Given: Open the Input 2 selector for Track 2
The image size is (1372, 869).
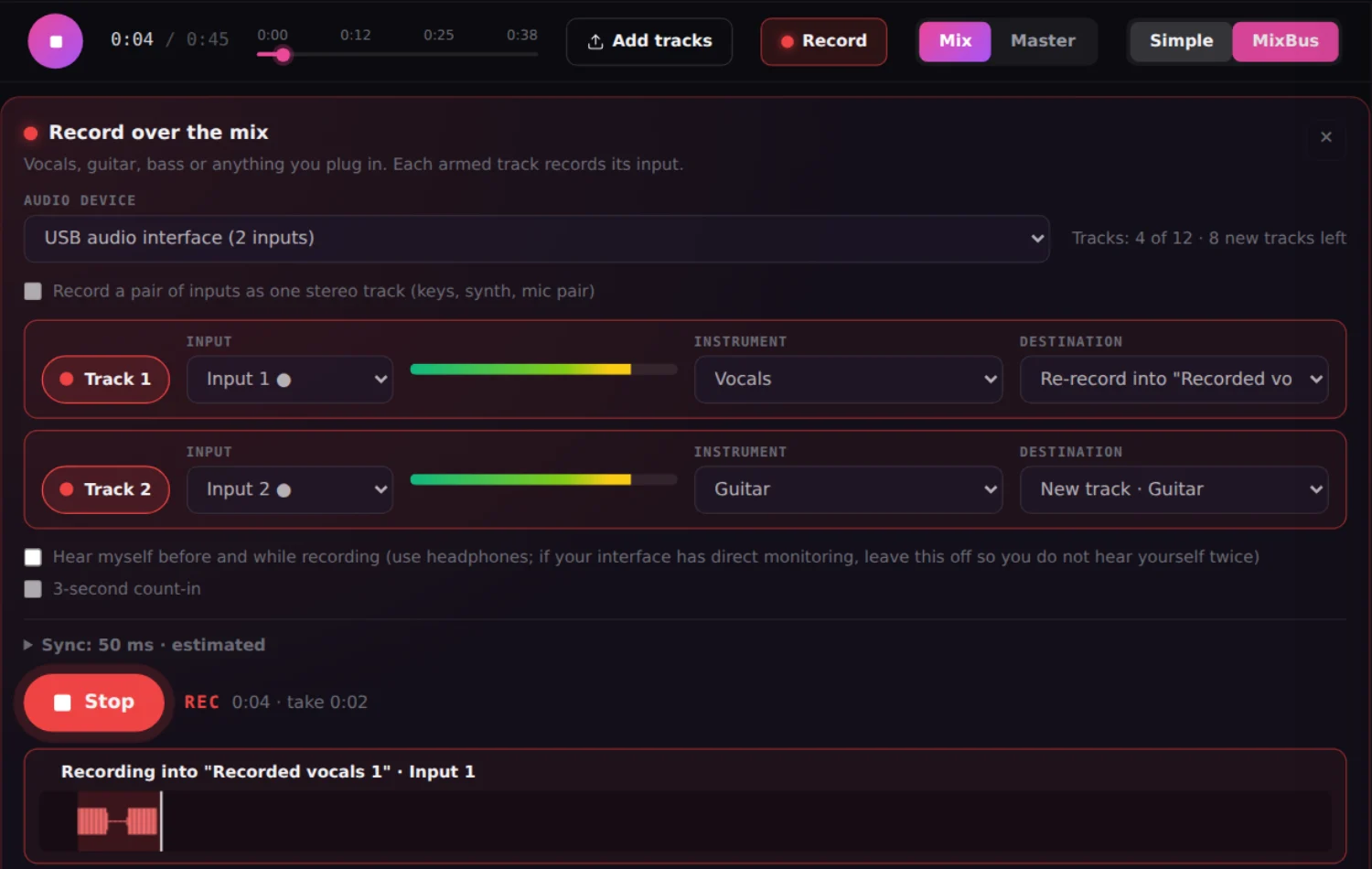Looking at the screenshot, I should click(290, 490).
